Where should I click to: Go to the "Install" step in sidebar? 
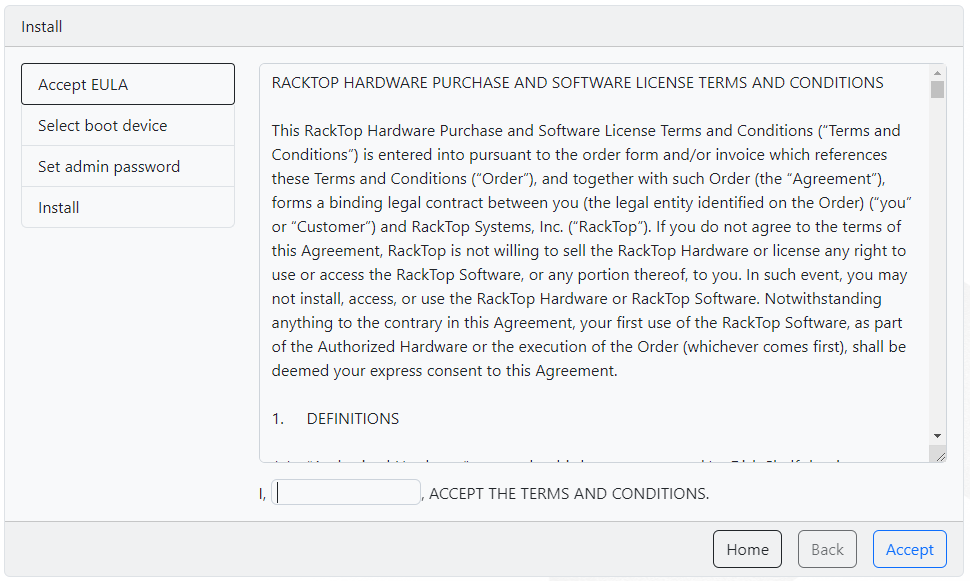127,207
